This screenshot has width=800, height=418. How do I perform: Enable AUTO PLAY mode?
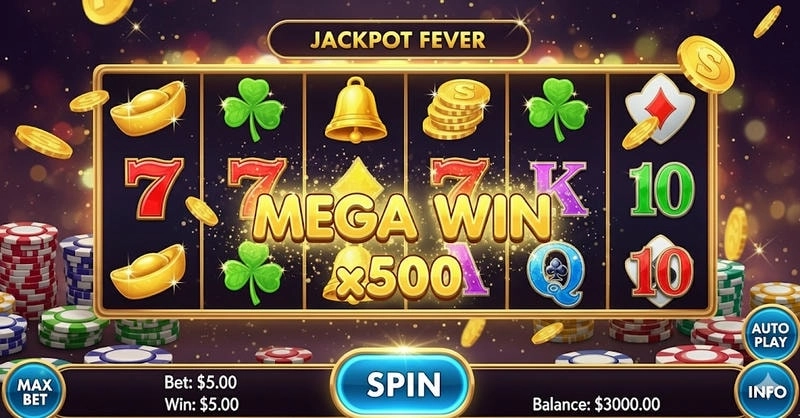tap(770, 335)
